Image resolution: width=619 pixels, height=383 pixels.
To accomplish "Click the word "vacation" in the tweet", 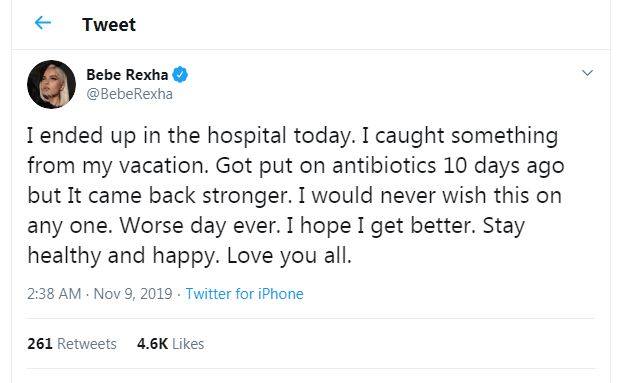I will tap(163, 166).
